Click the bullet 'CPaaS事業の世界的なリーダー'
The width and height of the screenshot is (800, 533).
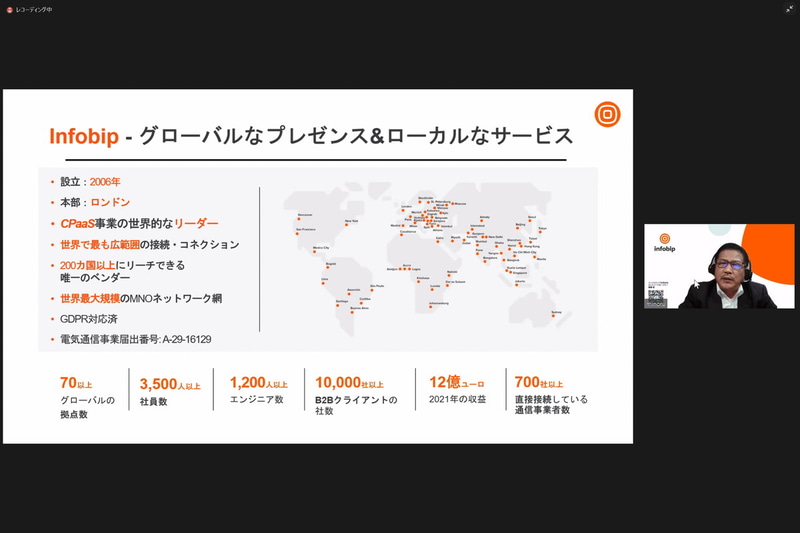tap(139, 223)
